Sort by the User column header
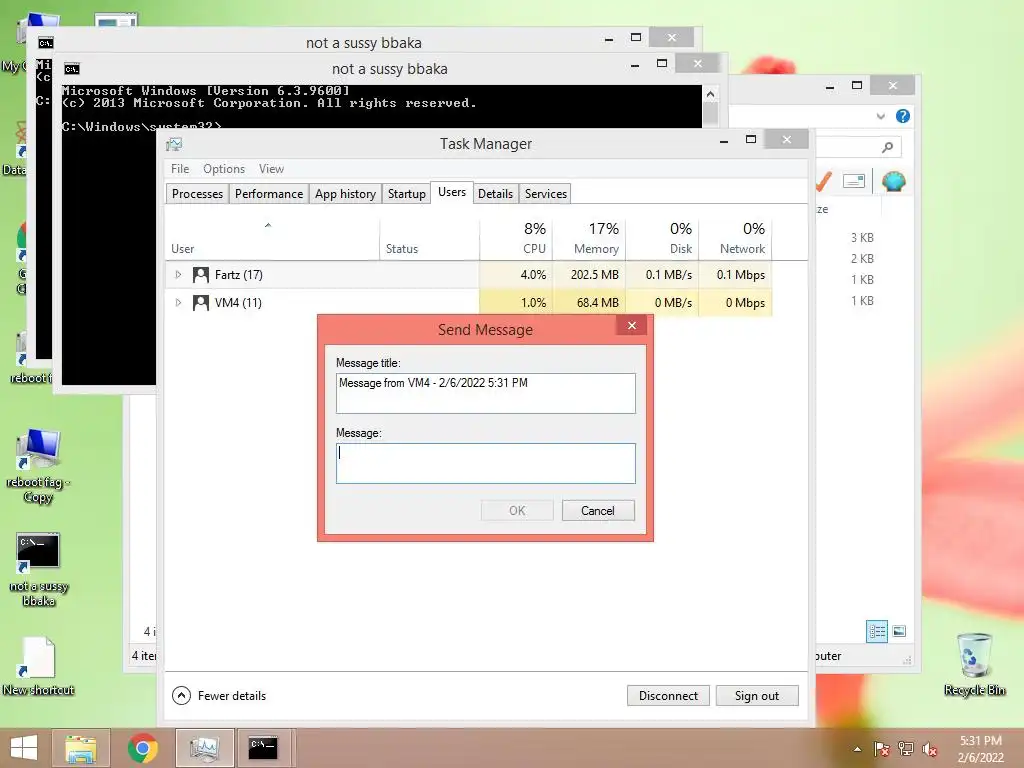 point(272,240)
